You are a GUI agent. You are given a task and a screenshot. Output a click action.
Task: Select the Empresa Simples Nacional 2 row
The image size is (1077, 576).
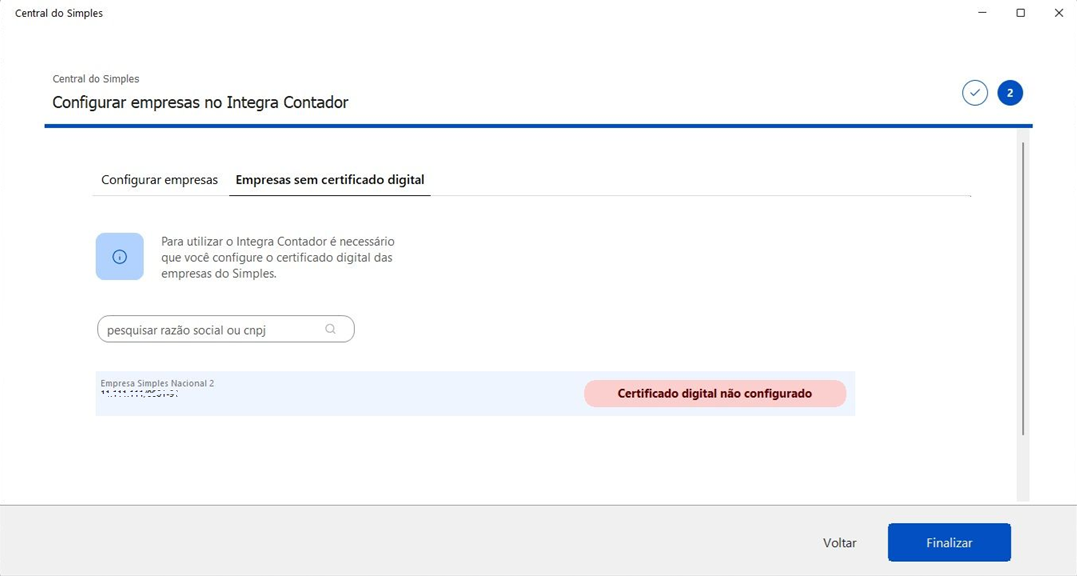(475, 393)
